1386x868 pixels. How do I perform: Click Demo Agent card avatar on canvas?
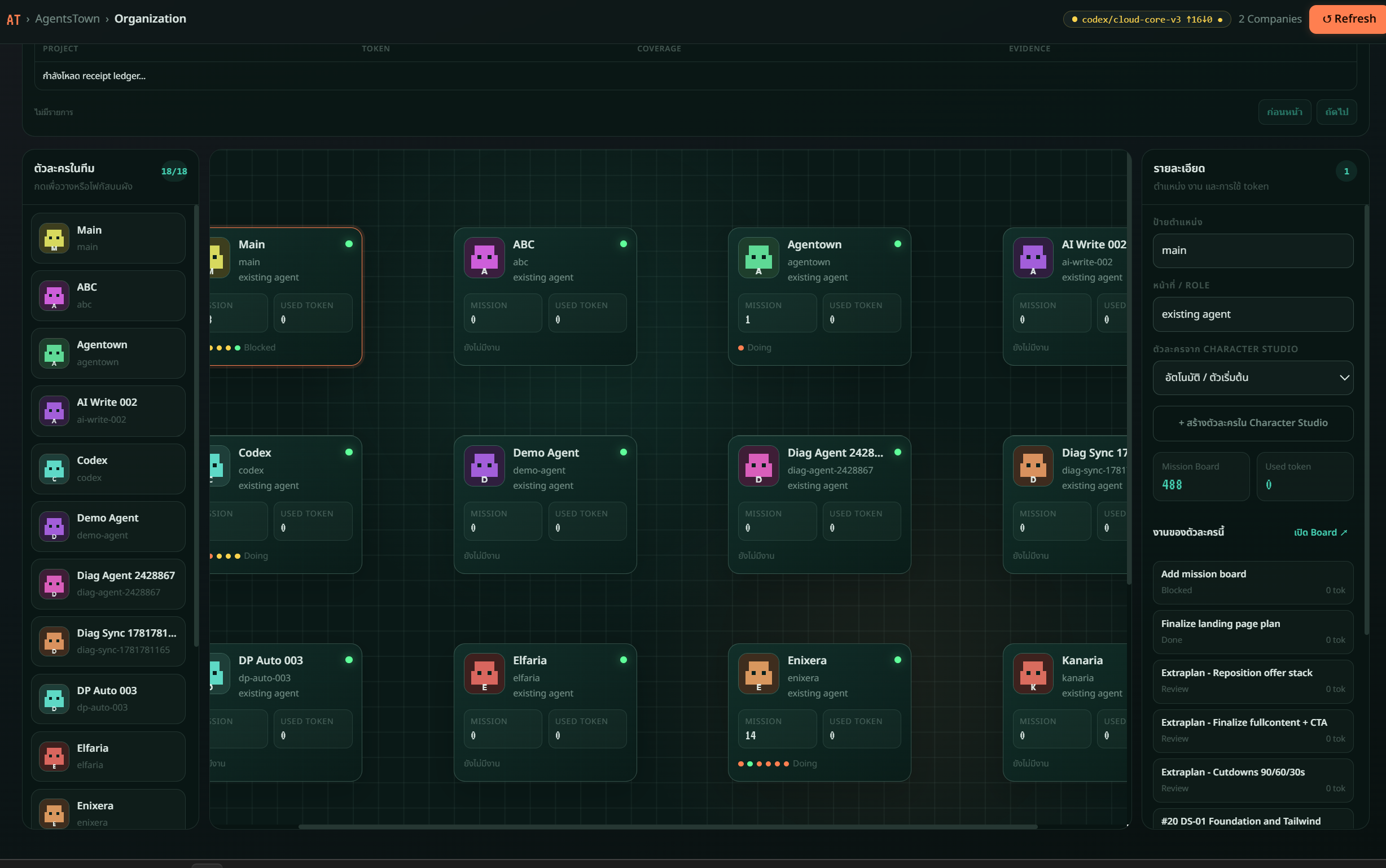484,466
